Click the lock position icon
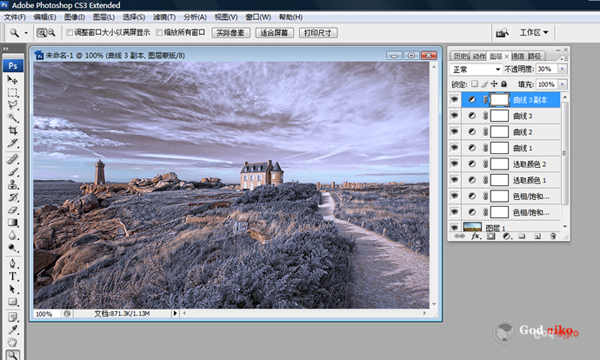The width and height of the screenshot is (600, 360). click(494, 84)
